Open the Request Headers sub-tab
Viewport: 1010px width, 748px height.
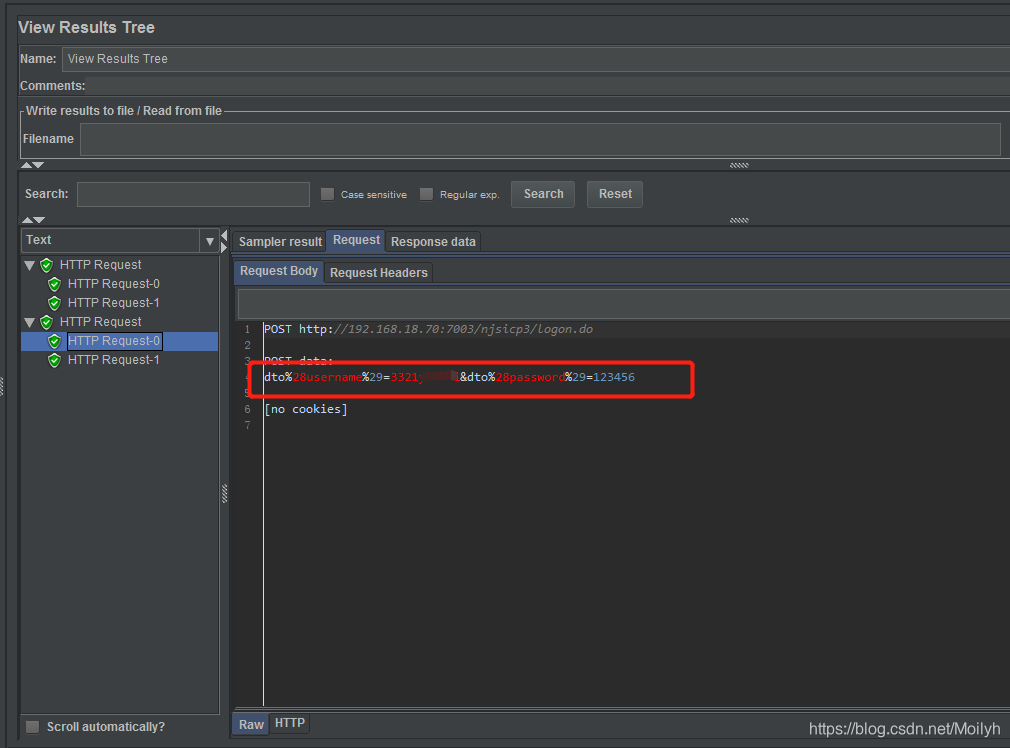[x=379, y=273]
